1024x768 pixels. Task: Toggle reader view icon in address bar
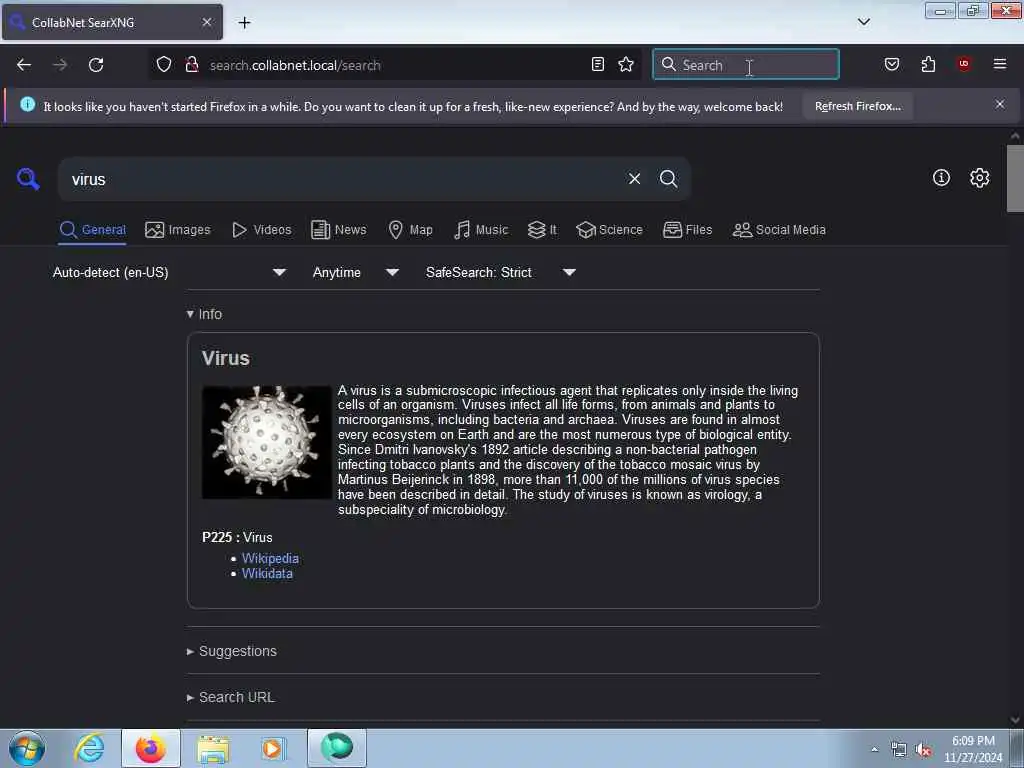coord(598,64)
